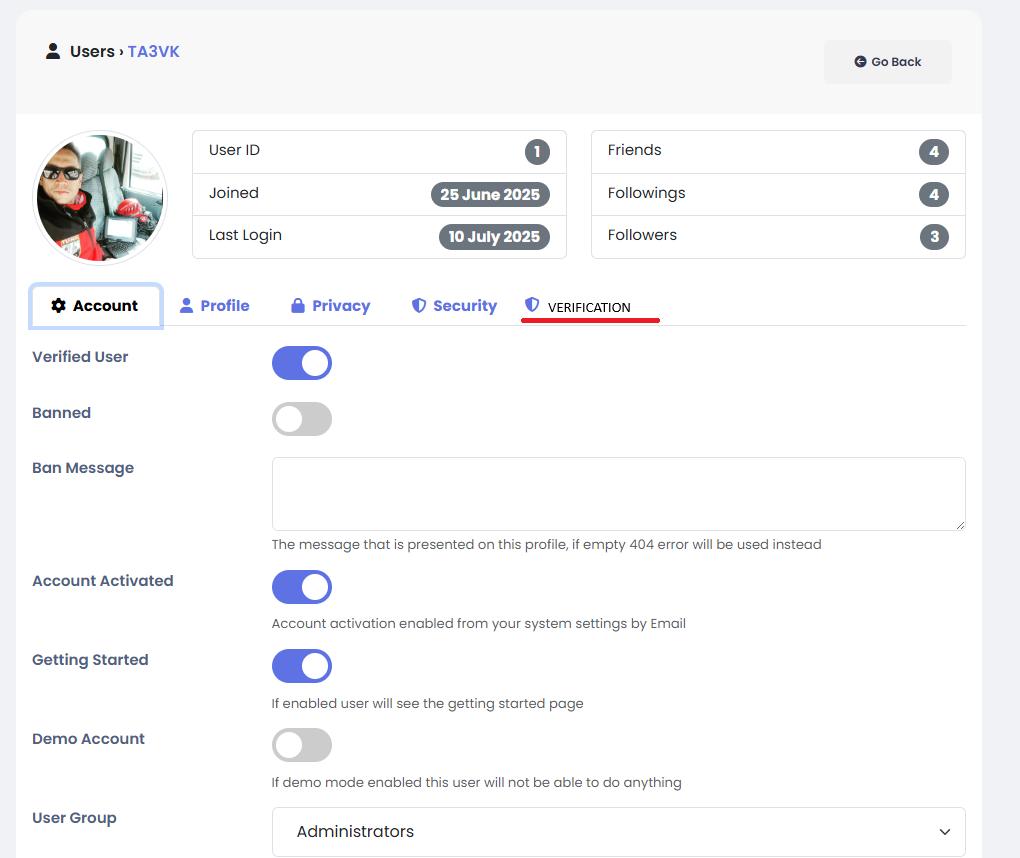Click the account activation by Email hint
The height and width of the screenshot is (858, 1020).
pos(479,624)
